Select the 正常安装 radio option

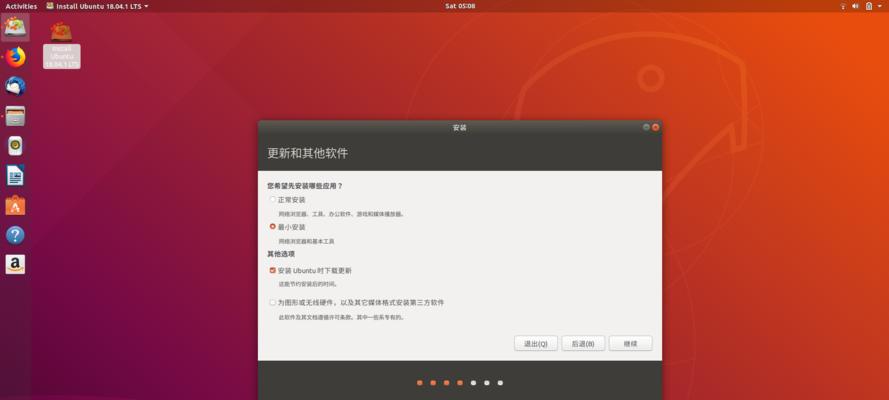(273, 200)
